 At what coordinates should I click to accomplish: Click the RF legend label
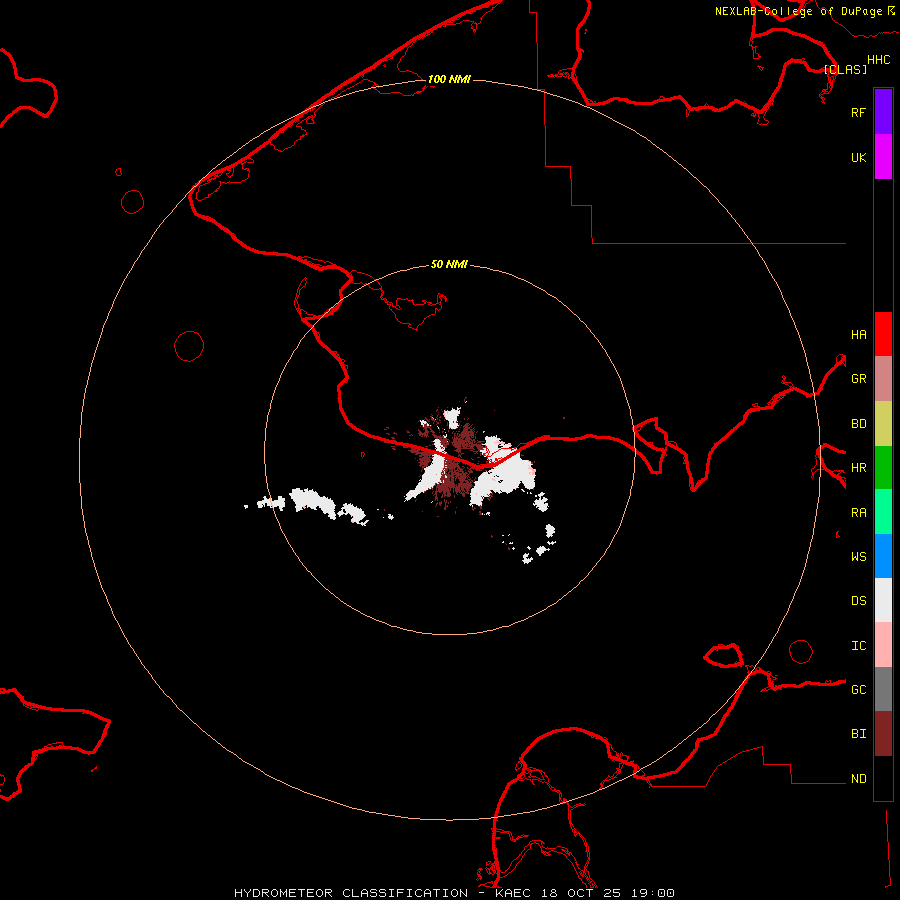click(x=858, y=112)
